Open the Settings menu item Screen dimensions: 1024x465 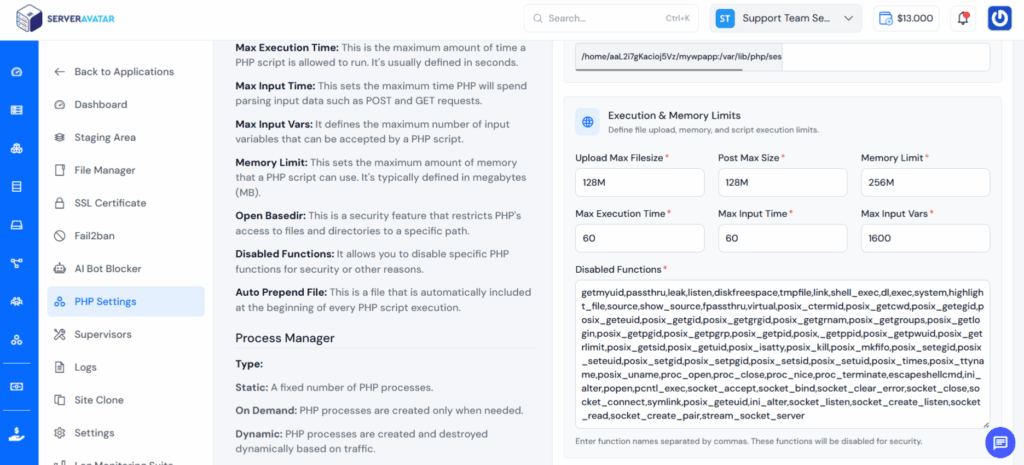tap(126, 433)
